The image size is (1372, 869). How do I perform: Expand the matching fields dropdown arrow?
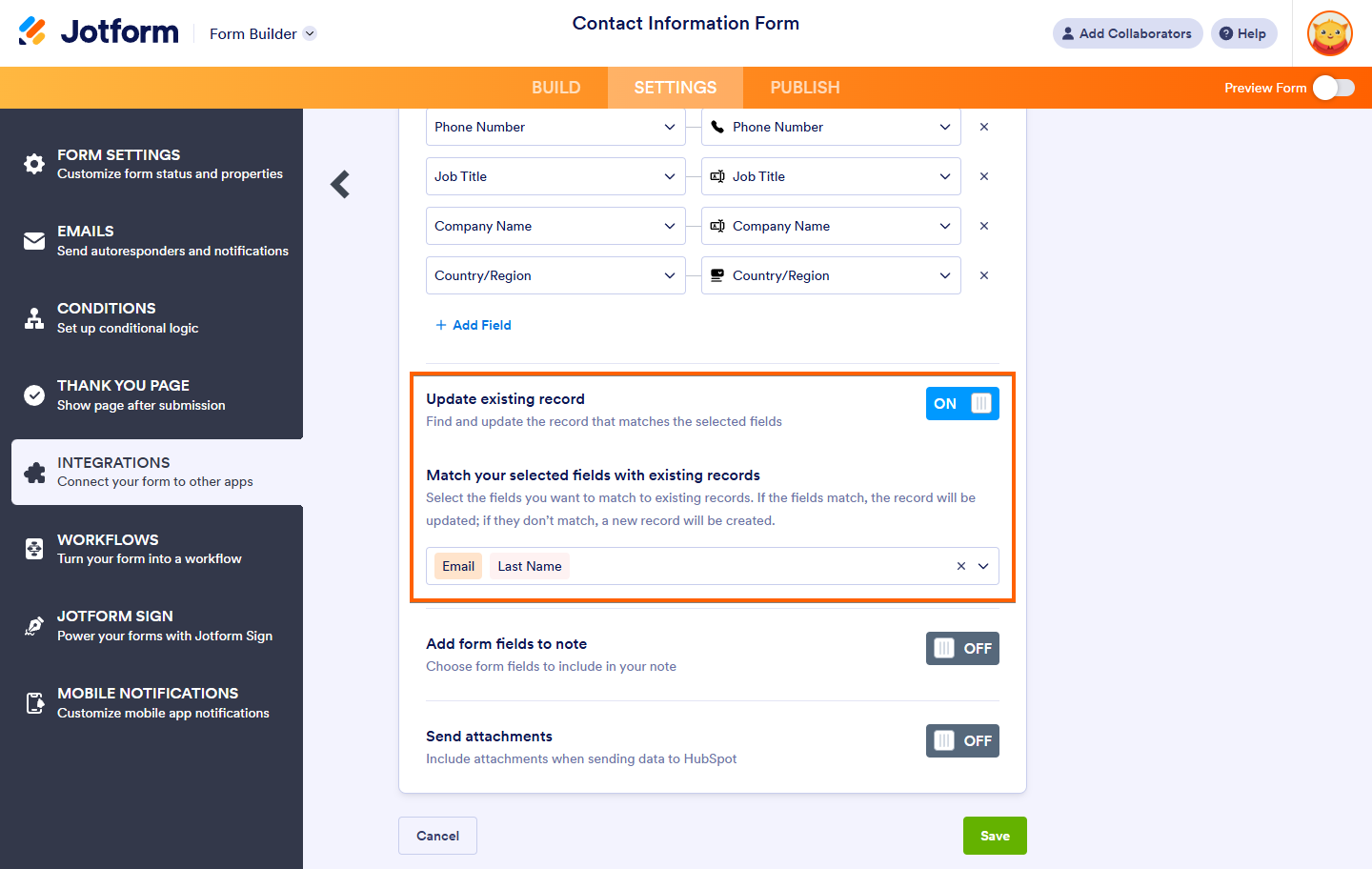coord(983,566)
